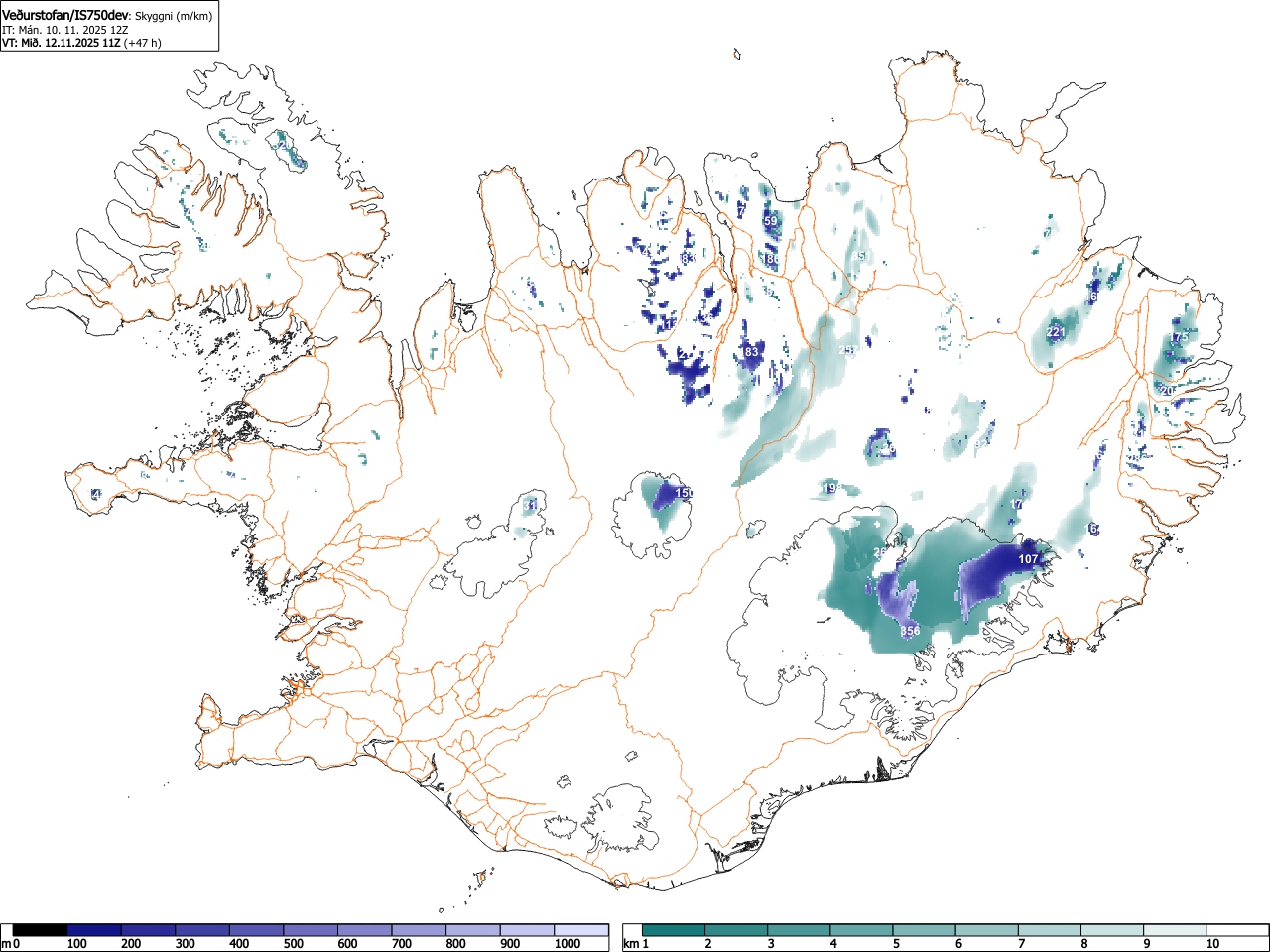Click the 59 value in north Iceland

tap(771, 221)
